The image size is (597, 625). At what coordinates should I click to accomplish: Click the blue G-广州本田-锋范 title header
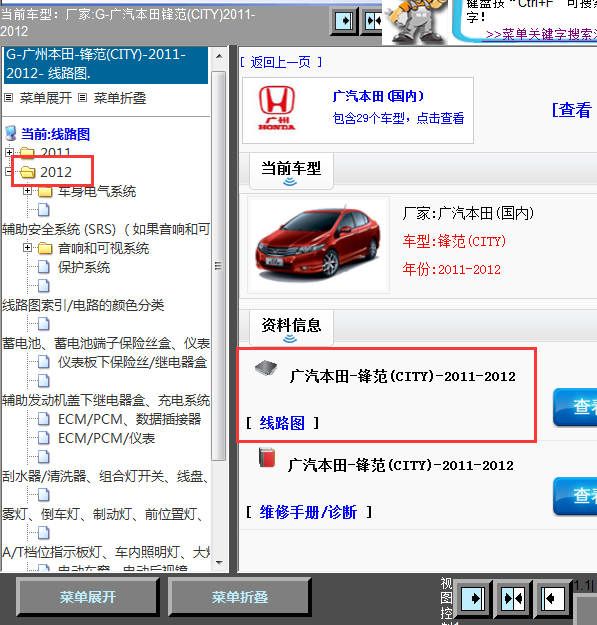(106, 64)
